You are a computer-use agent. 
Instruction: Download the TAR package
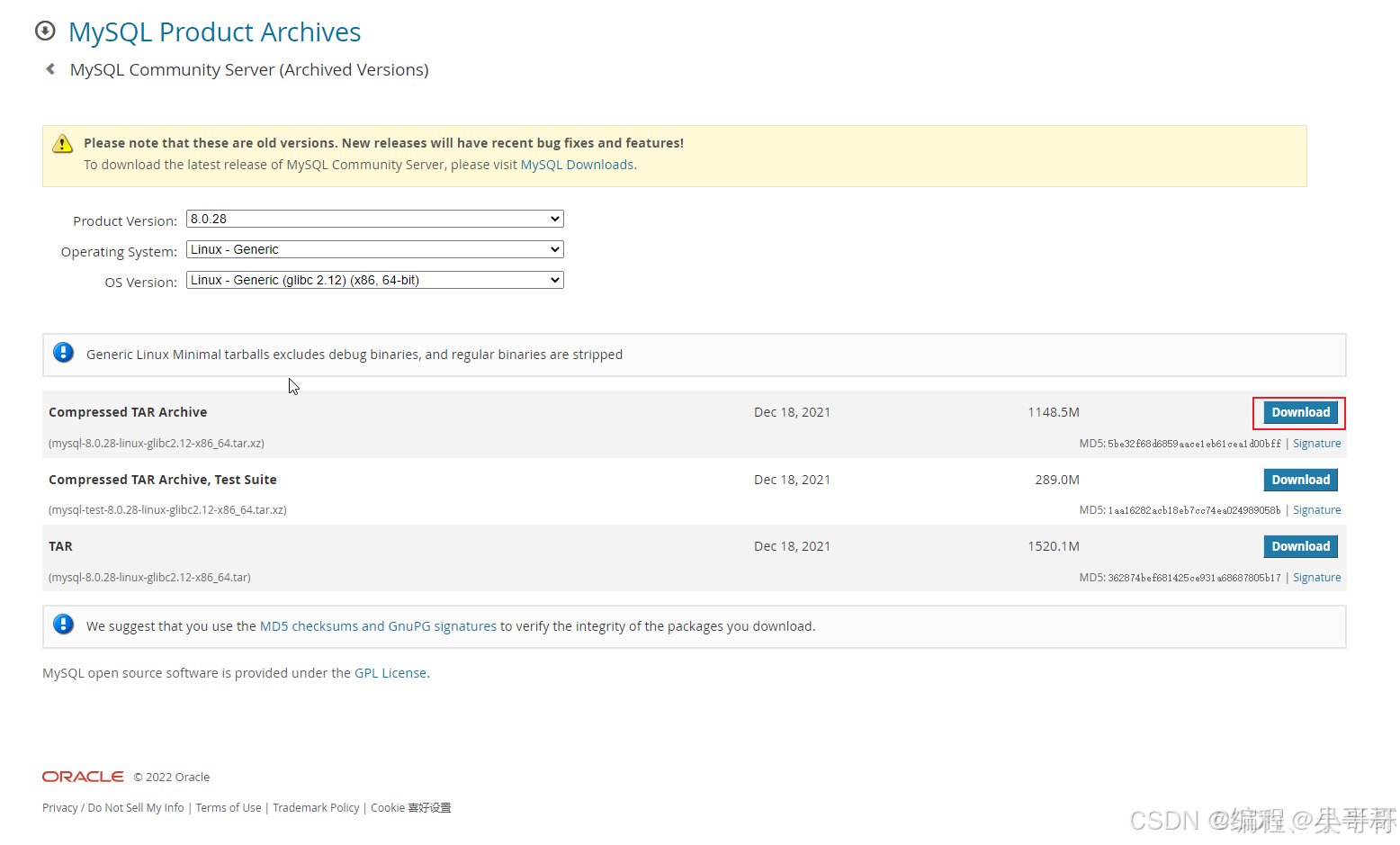(x=1300, y=546)
